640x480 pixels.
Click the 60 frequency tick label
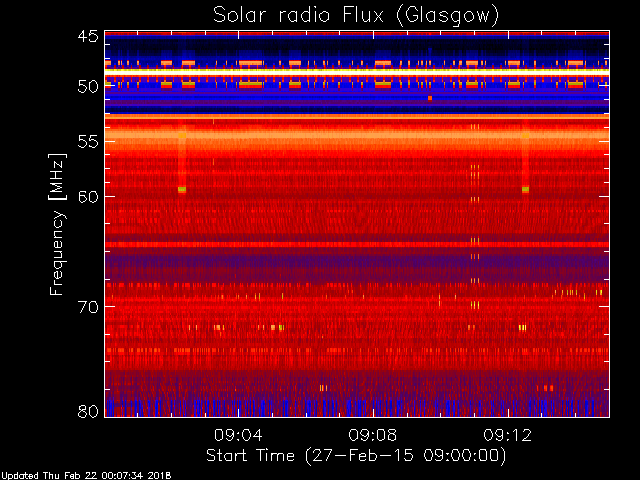click(88, 196)
